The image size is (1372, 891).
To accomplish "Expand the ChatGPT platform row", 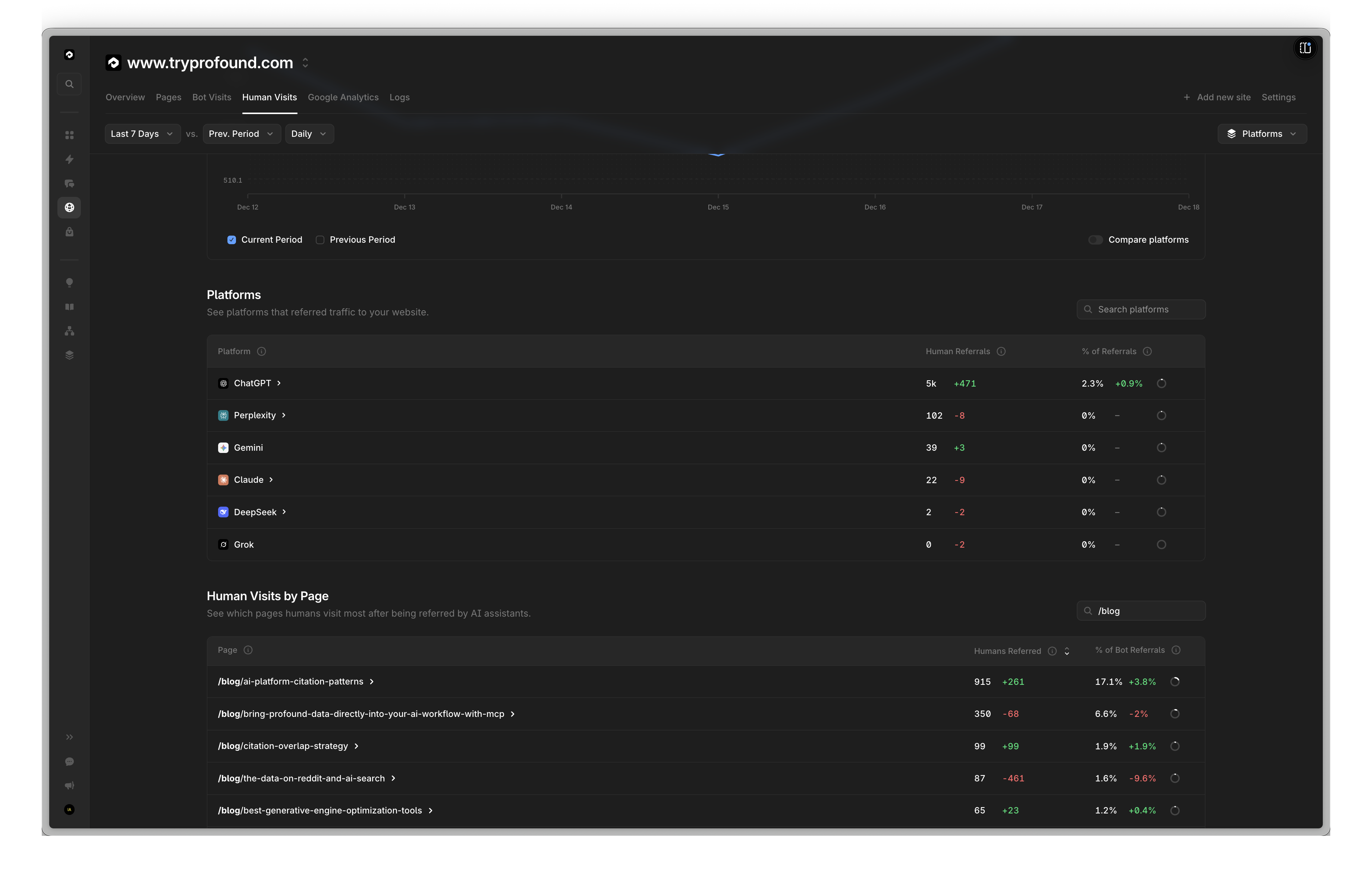I will coord(279,382).
